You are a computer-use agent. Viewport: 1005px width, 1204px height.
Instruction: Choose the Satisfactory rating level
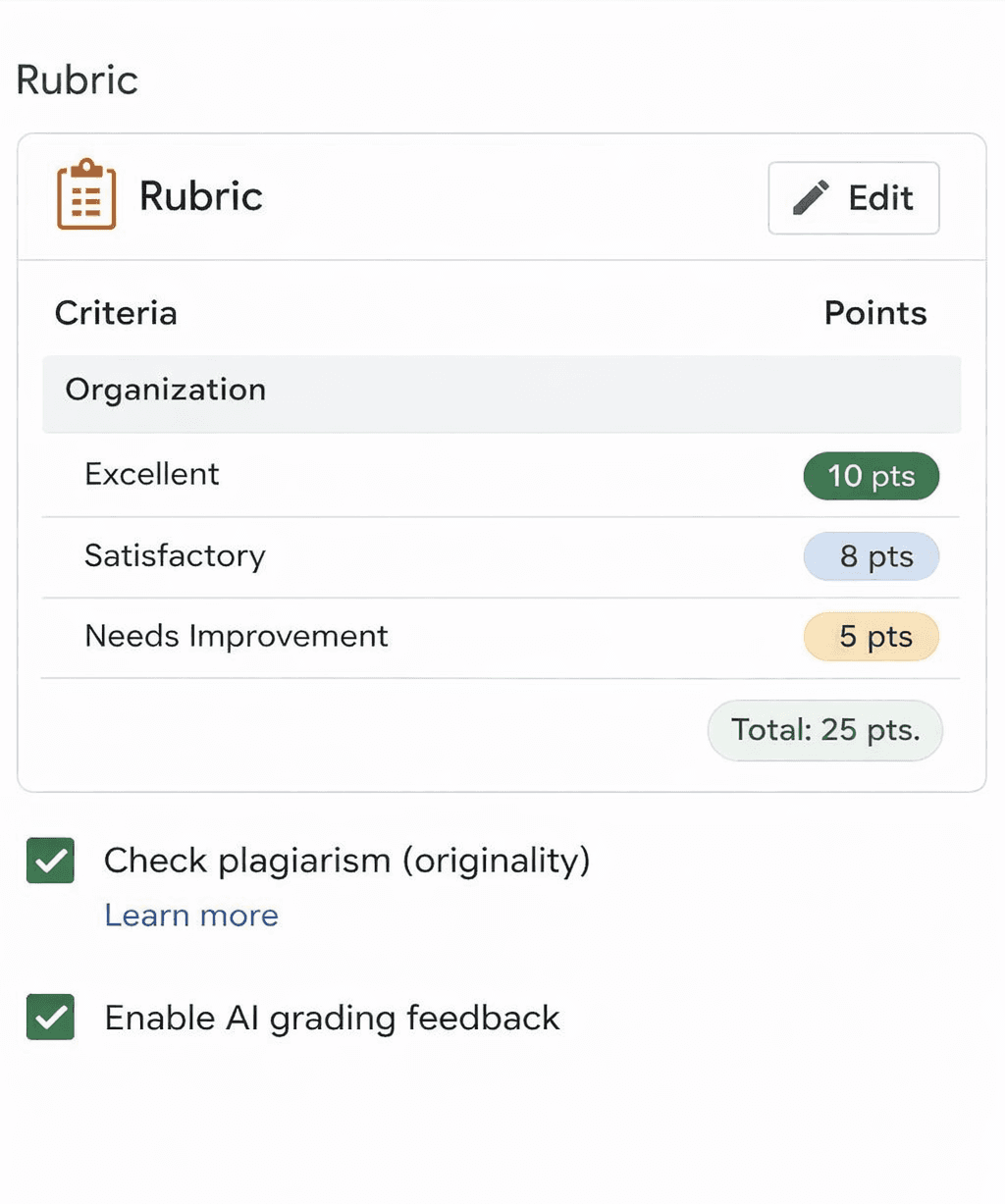point(175,555)
